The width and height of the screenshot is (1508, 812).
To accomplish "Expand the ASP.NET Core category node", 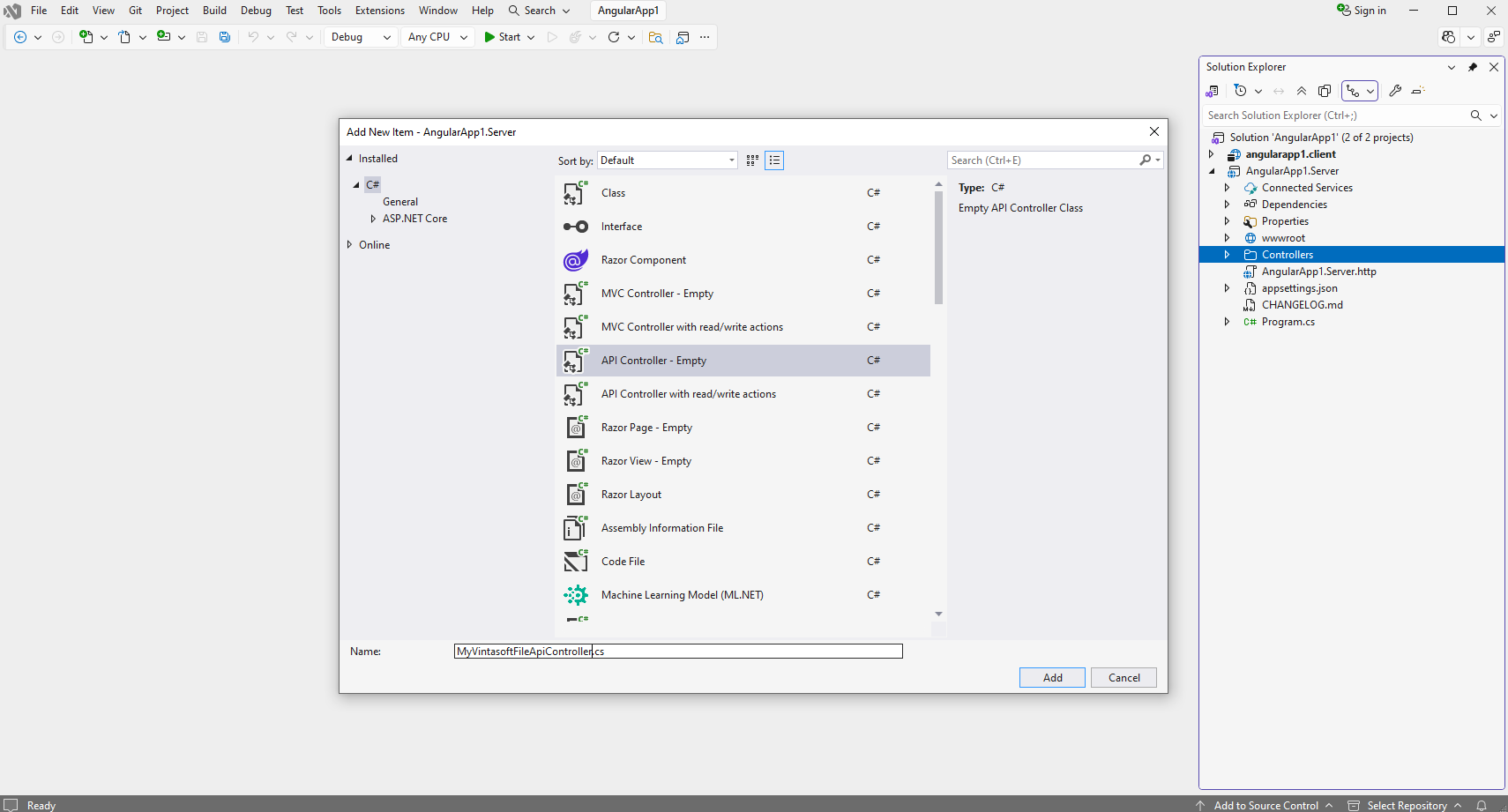I will point(373,219).
